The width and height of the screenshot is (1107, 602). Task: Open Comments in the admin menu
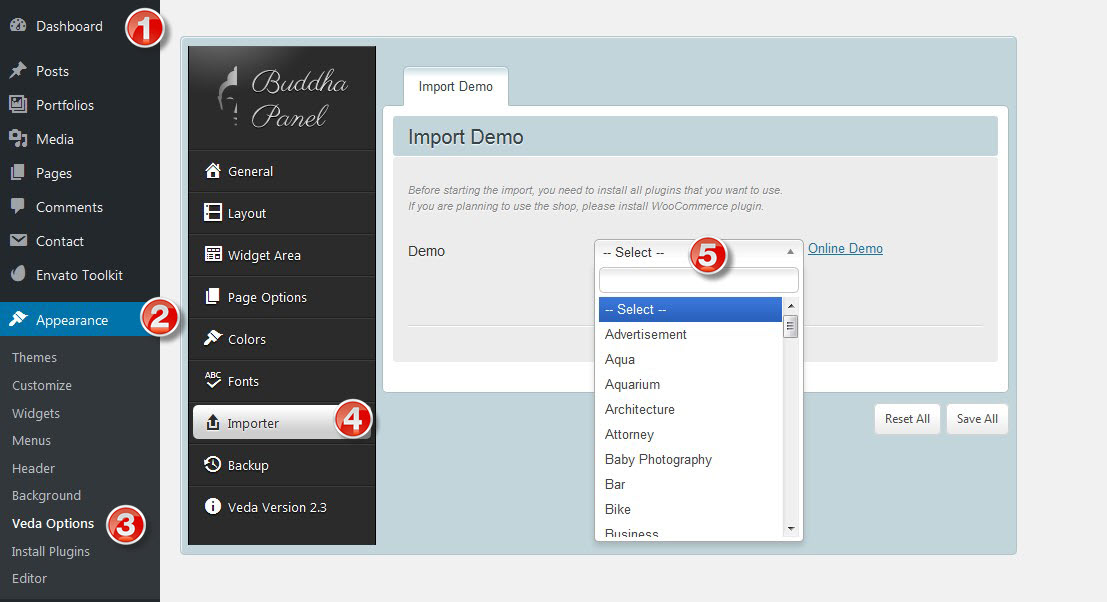[69, 207]
